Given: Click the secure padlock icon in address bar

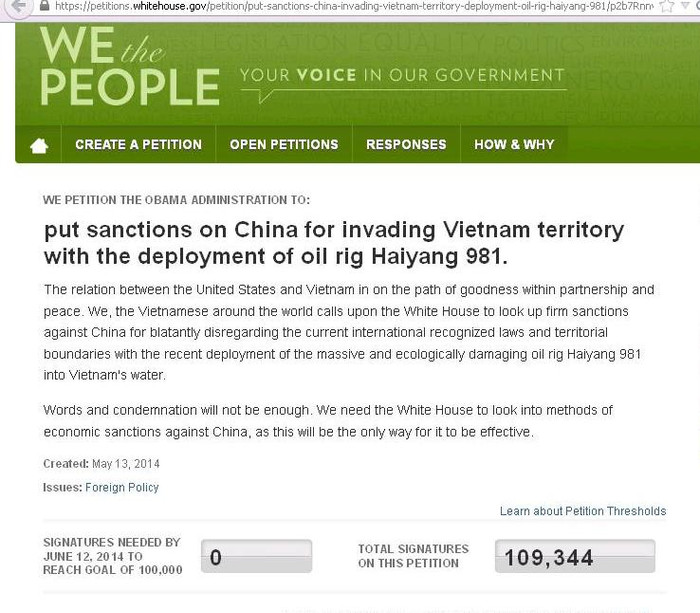Looking at the screenshot, I should tap(44, 5).
